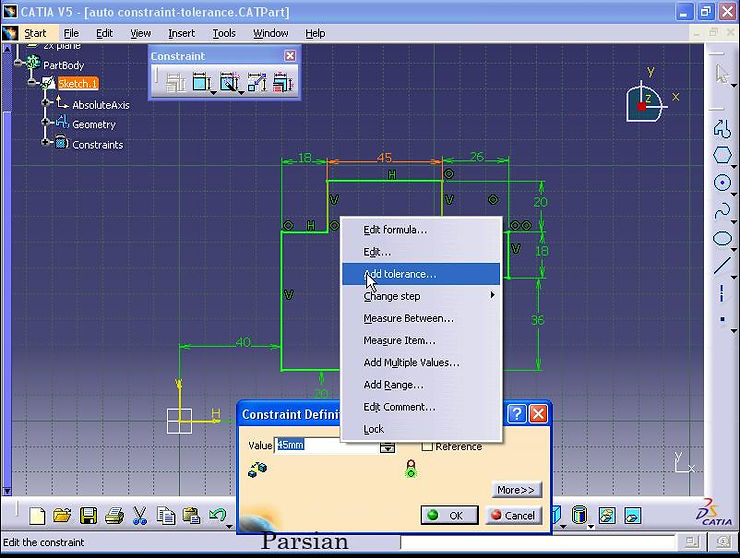Click the Hide/Show icon
The image size is (740, 558).
tap(607, 515)
